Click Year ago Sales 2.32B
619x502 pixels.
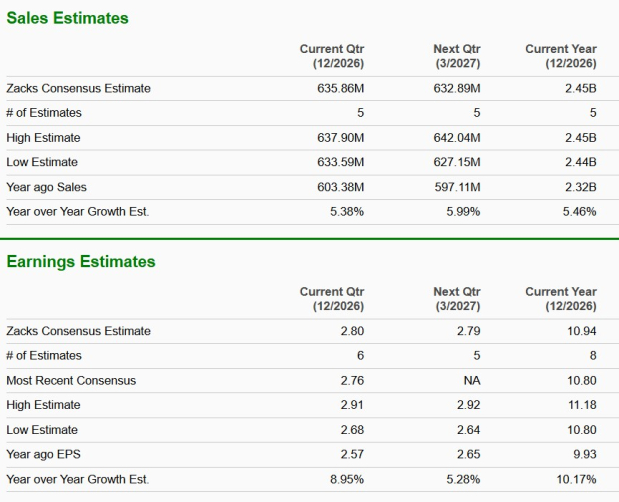point(581,187)
